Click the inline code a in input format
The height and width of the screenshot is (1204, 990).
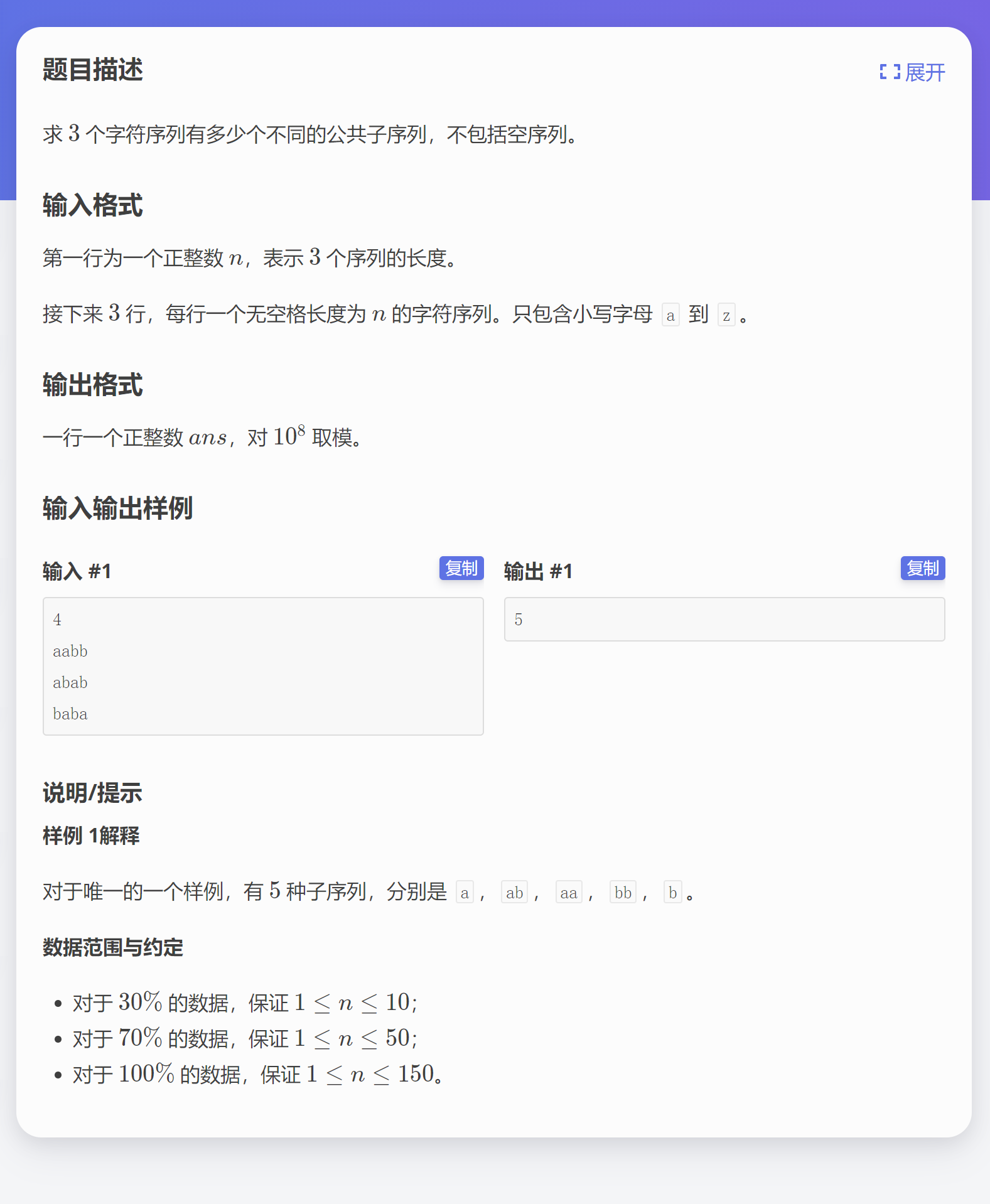670,315
